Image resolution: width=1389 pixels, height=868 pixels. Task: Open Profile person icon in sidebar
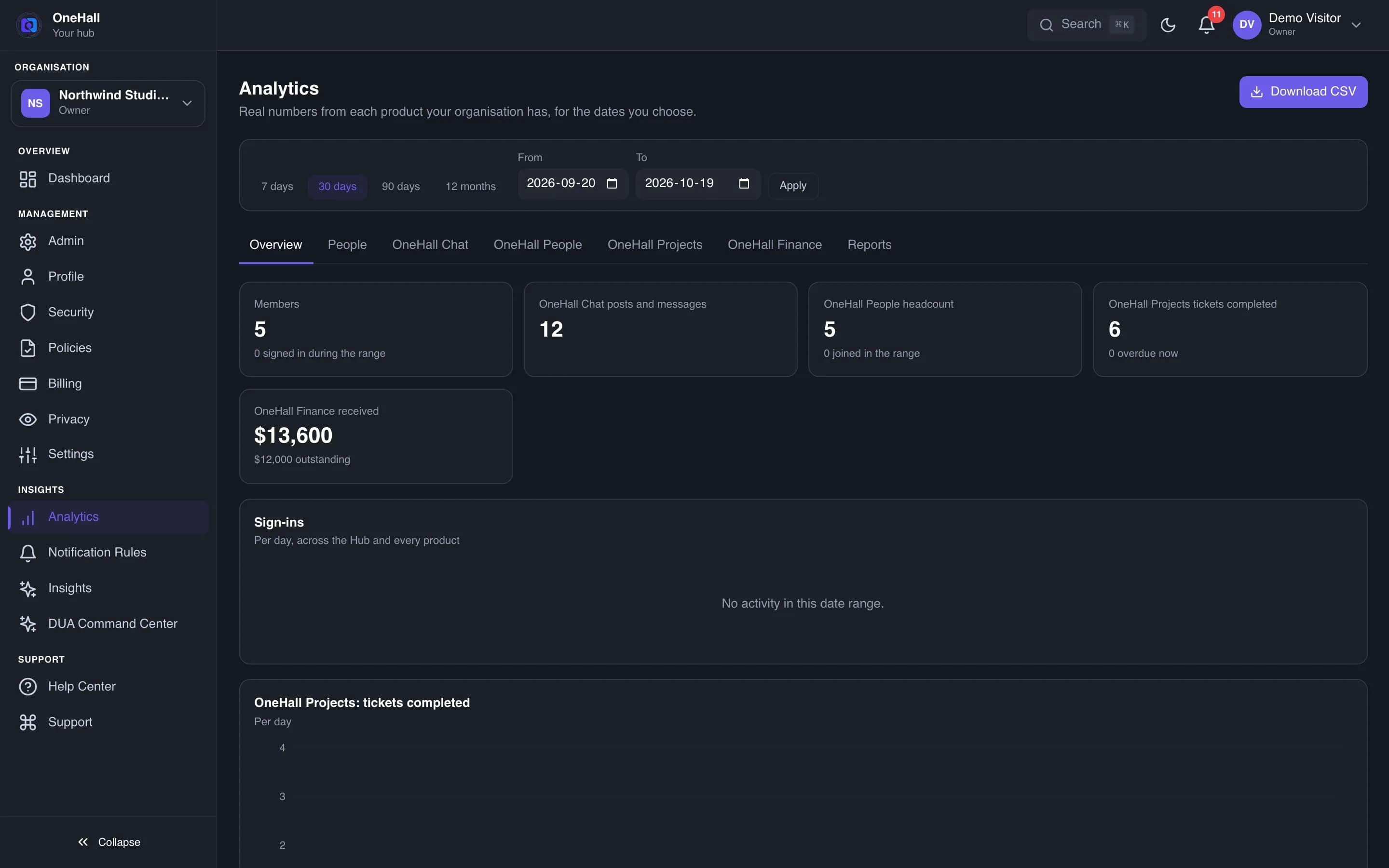(27, 277)
